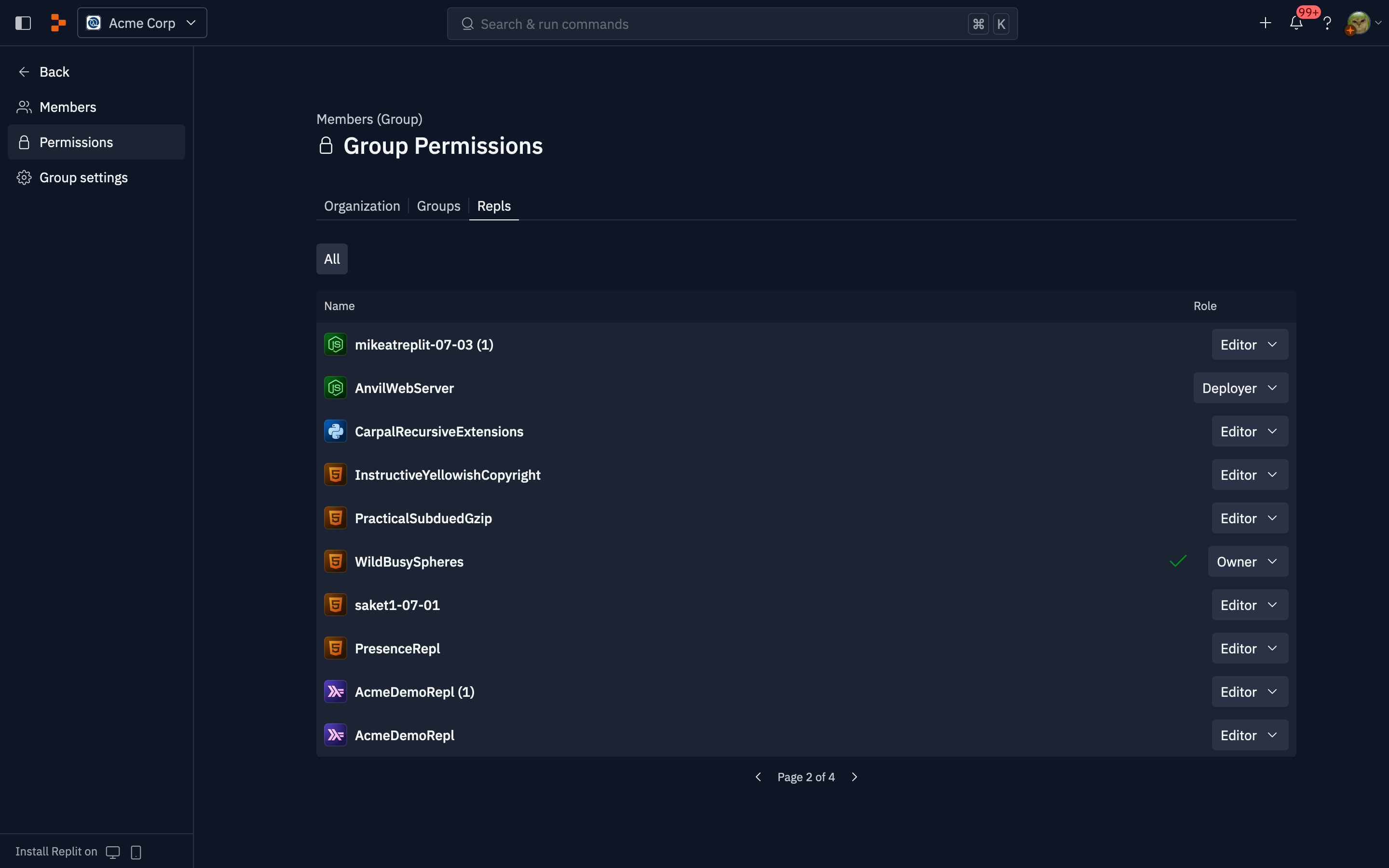Switch to the Groups tab
Image resolution: width=1389 pixels, height=868 pixels.
(438, 205)
